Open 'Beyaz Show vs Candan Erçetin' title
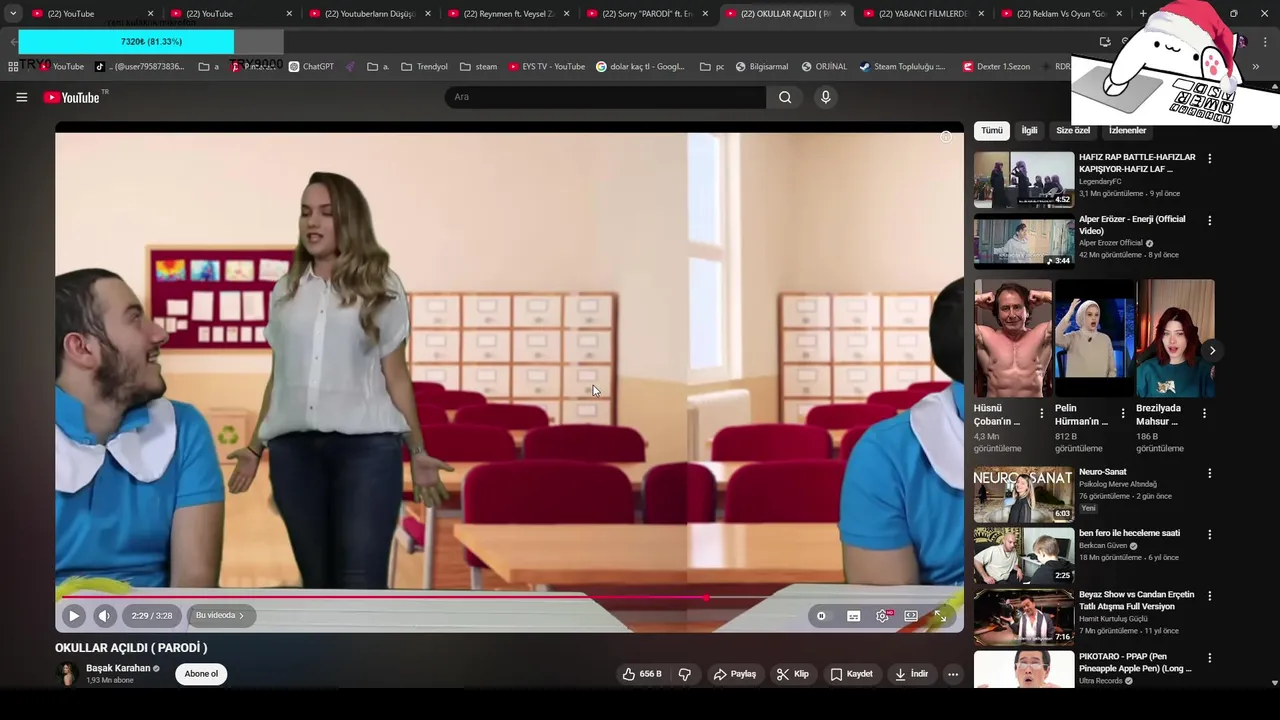Screen dimensions: 1280x720 coord(1136,600)
